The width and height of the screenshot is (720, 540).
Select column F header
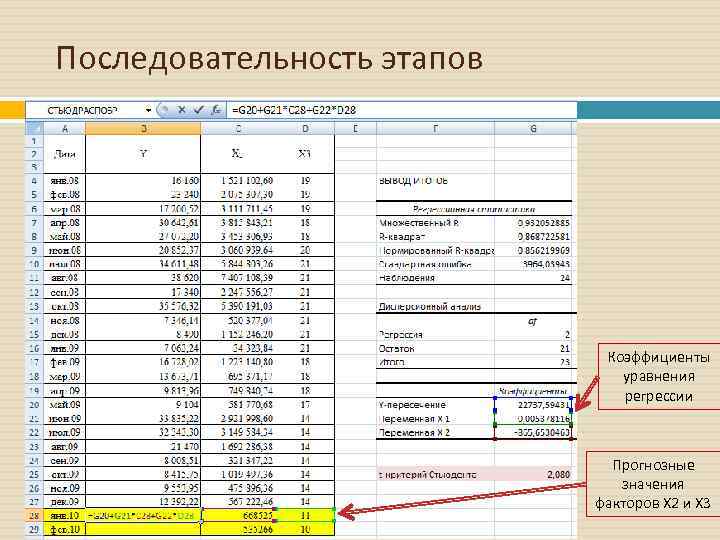[435, 129]
